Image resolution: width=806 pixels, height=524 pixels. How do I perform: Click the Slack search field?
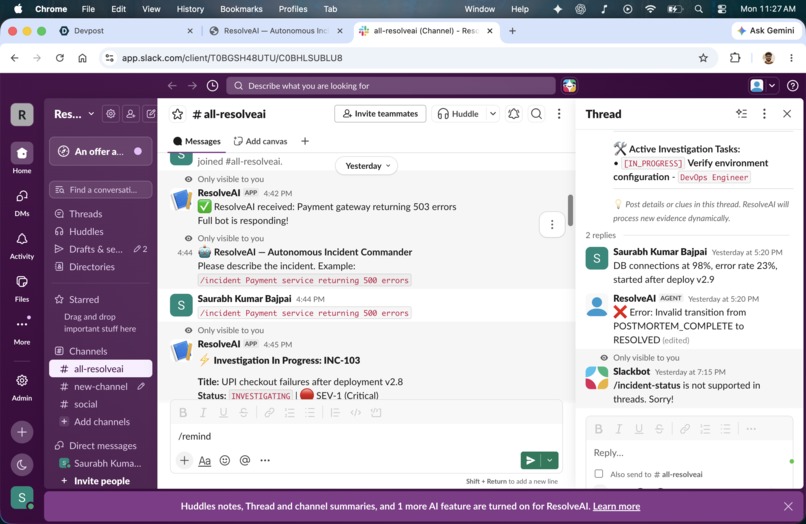click(x=391, y=86)
